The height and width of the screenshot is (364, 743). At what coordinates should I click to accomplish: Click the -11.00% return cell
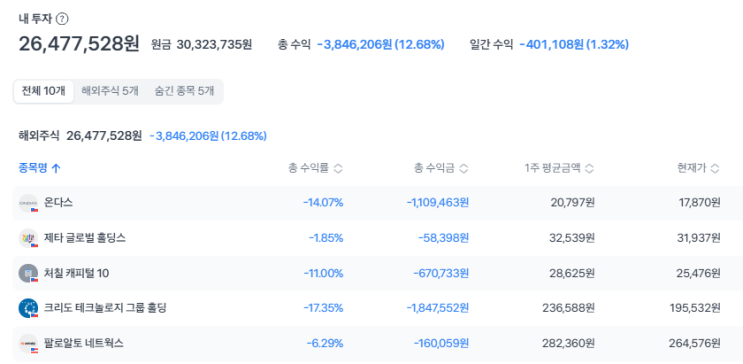coord(324,273)
